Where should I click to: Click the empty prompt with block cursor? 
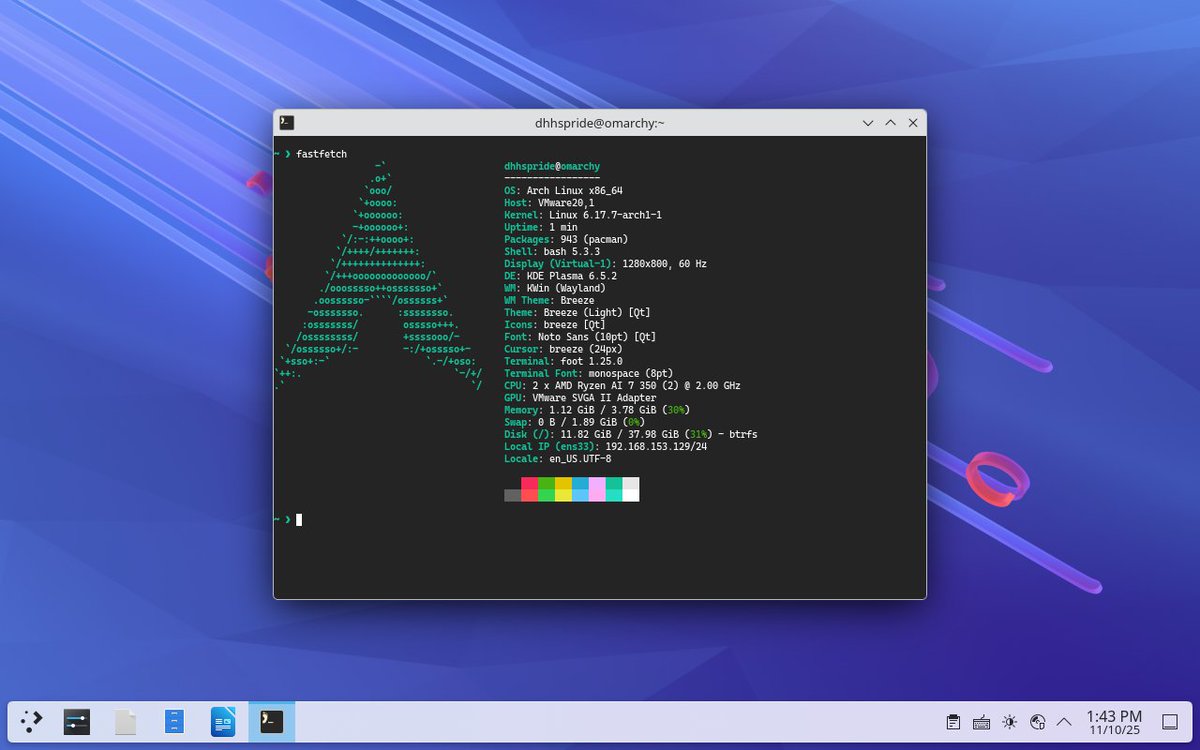(288, 519)
